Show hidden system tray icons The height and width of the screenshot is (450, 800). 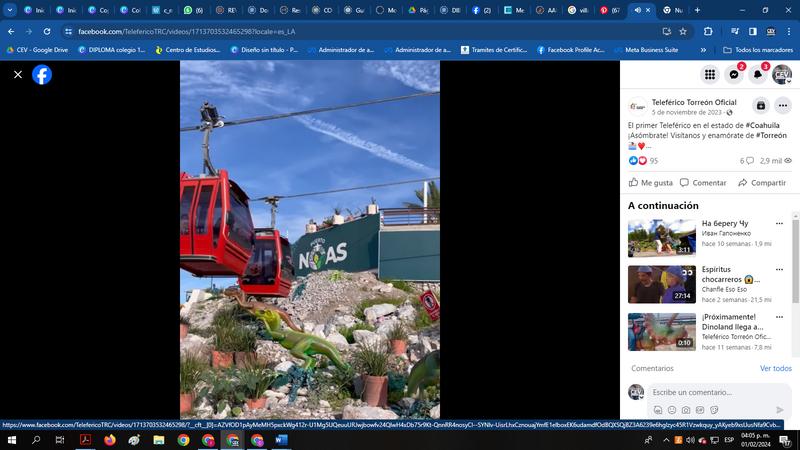click(666, 440)
